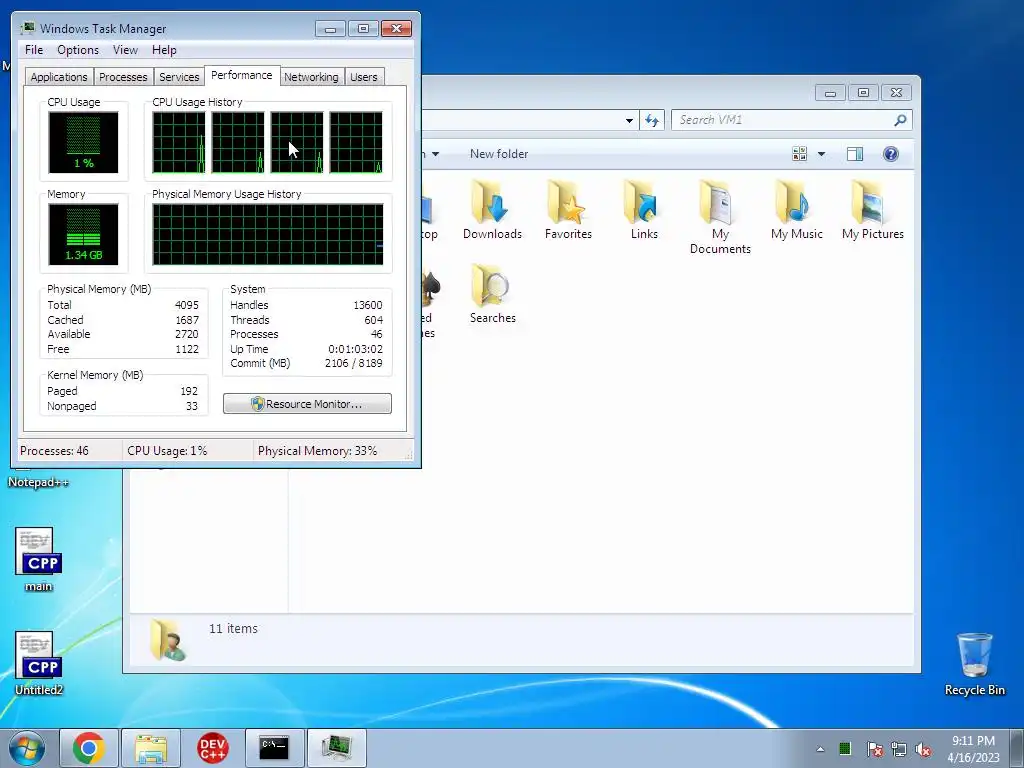This screenshot has height=768, width=1024.
Task: Click the Commit value 2106 / 8189
Action: point(353,363)
